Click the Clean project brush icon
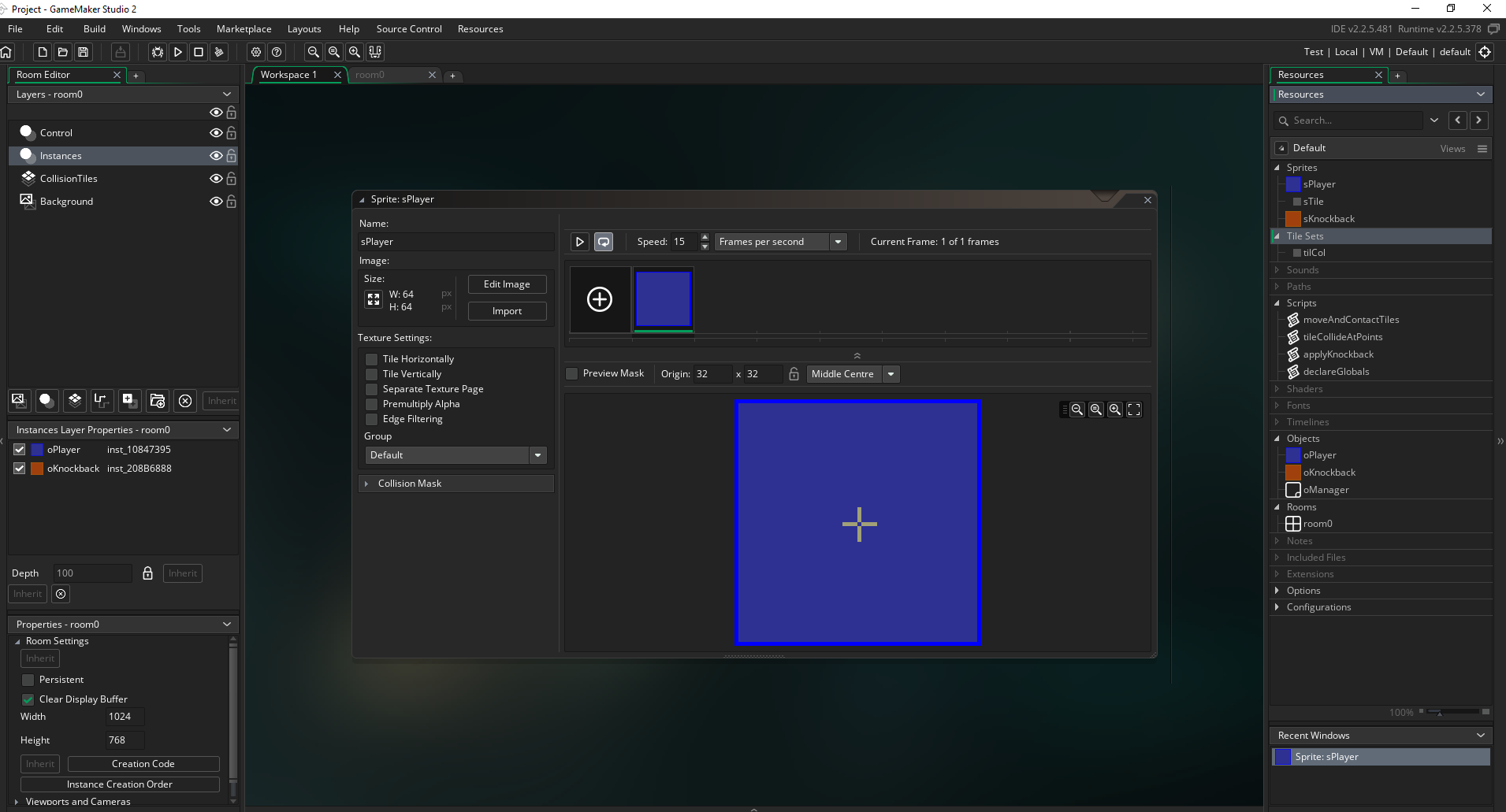The height and width of the screenshot is (812, 1506). pos(219,52)
